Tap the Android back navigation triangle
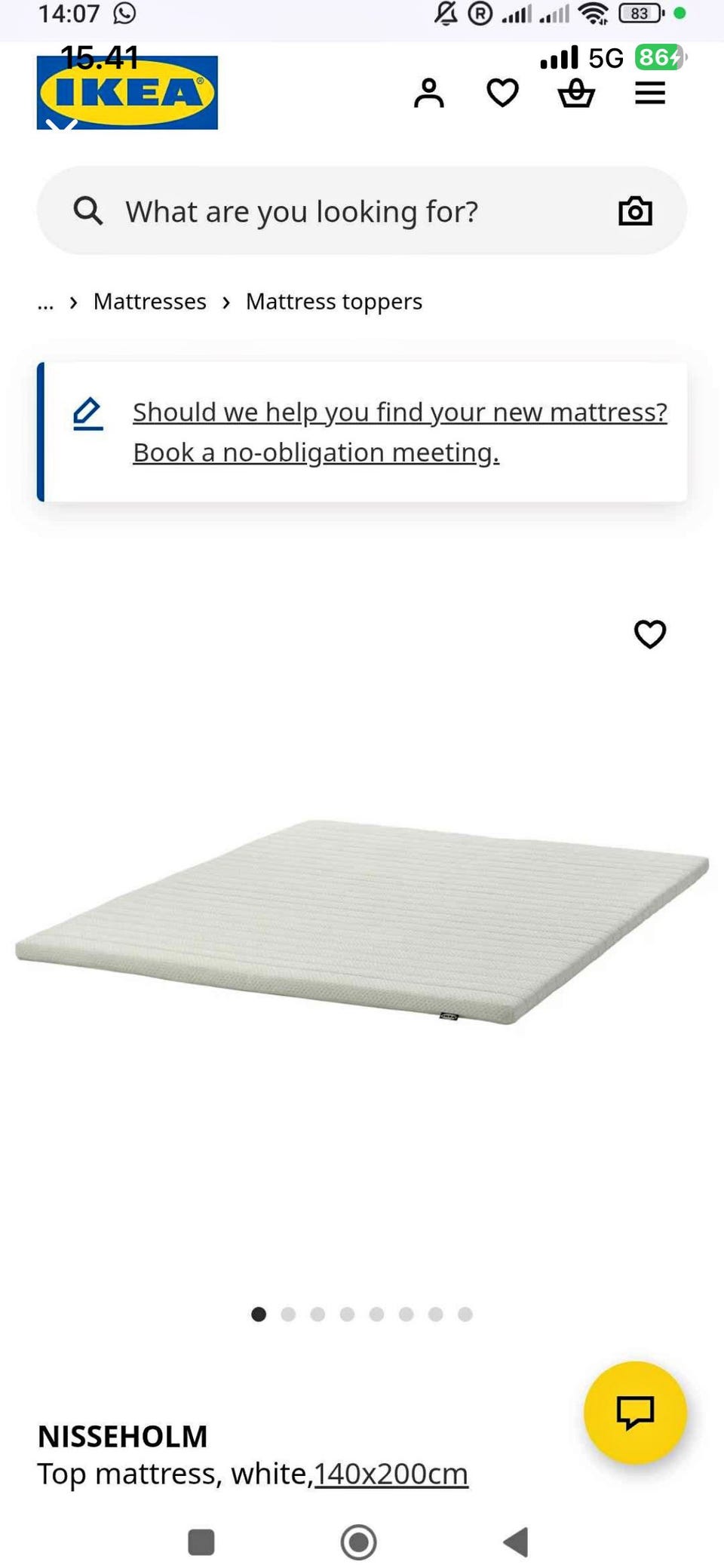The height and width of the screenshot is (1568, 724). point(516,1542)
